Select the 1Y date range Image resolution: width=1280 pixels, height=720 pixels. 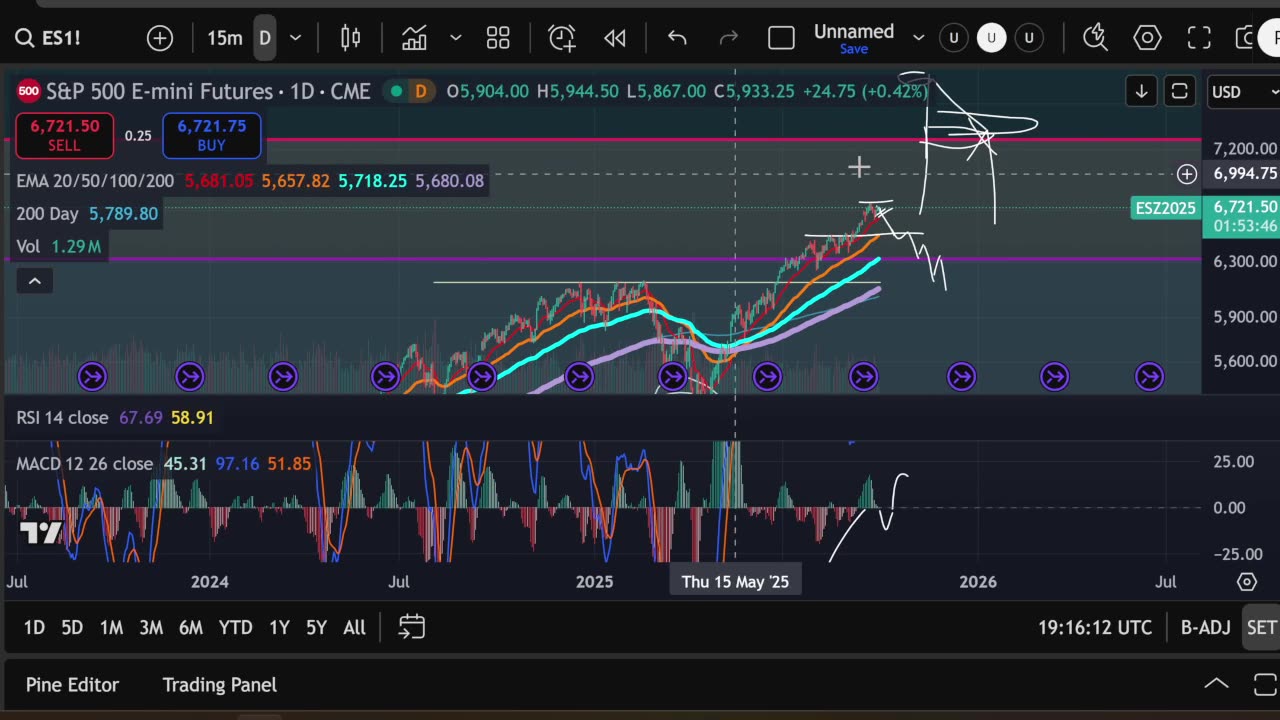(x=279, y=627)
